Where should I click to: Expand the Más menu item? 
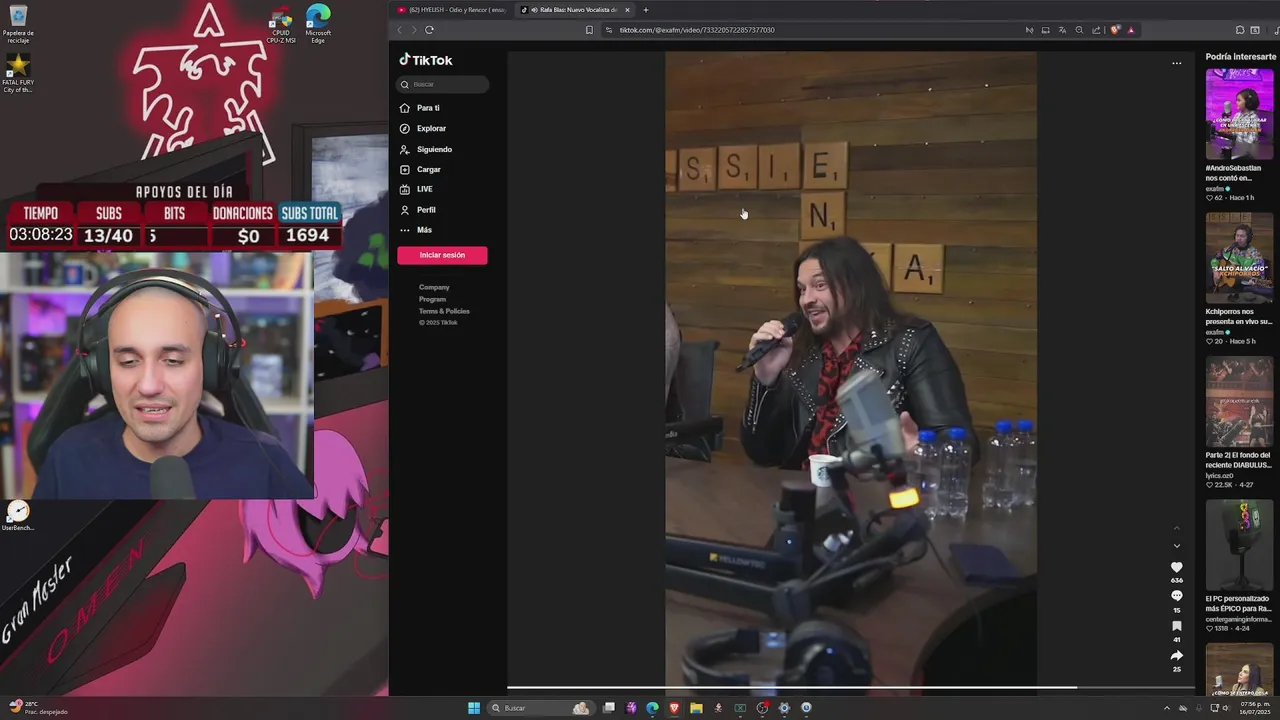click(x=416, y=230)
